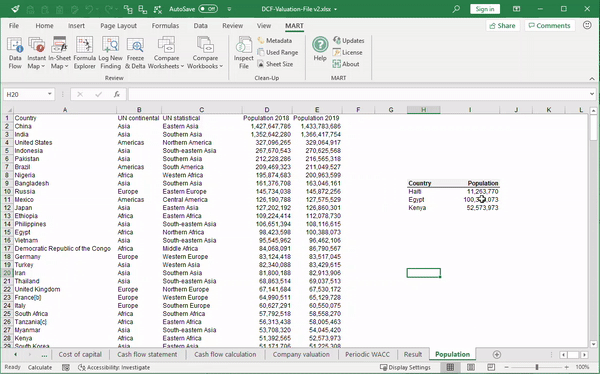This screenshot has height=374, width=600.
Task: Click the Share button
Action: point(502,26)
